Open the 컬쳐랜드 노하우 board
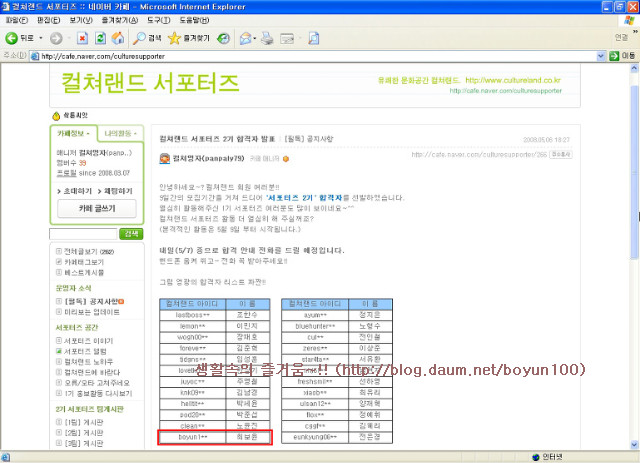The height and width of the screenshot is (463, 640). click(x=89, y=362)
